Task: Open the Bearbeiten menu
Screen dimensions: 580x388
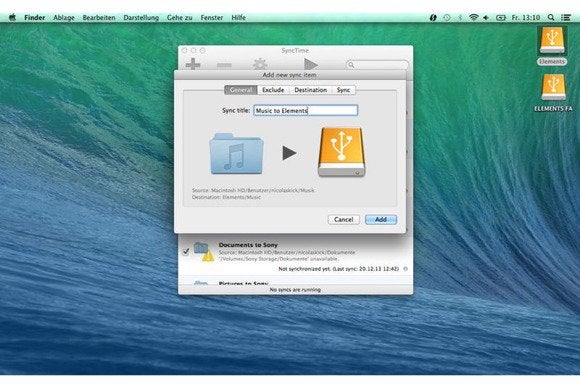Action: (99, 17)
